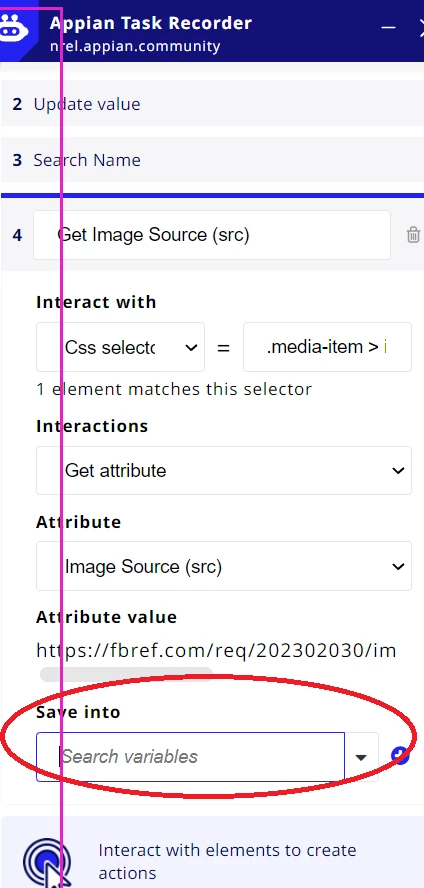Image resolution: width=424 pixels, height=888 pixels.
Task: Open the Css selector type dropdown
Action: tap(121, 347)
